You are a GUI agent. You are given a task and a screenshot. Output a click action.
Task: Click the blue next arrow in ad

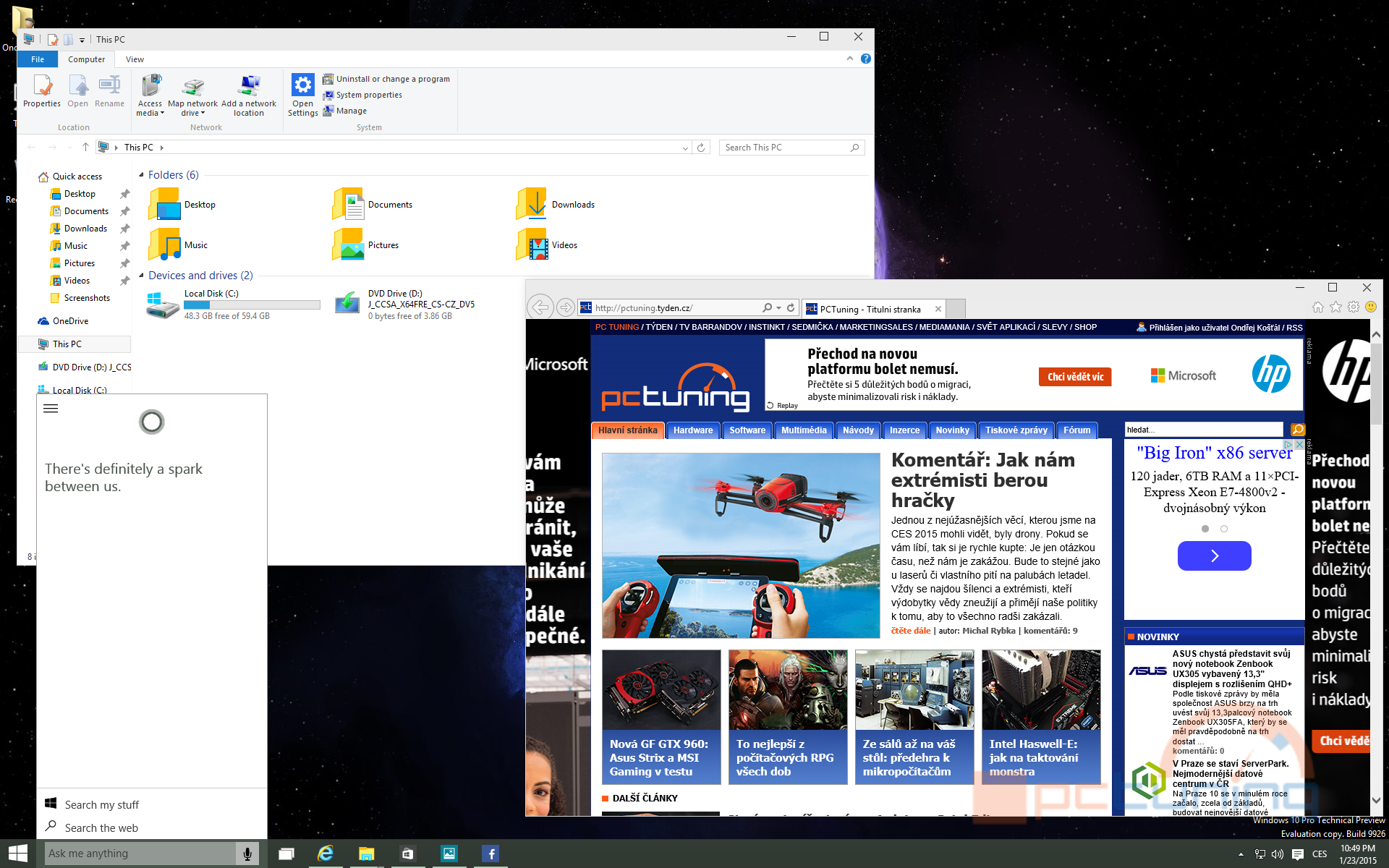click(1215, 556)
